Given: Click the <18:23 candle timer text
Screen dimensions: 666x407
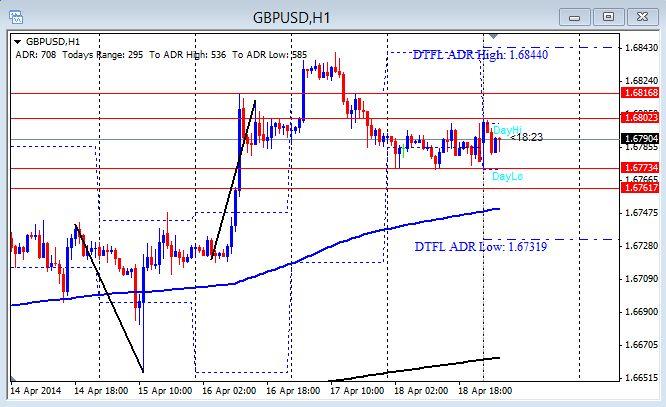Looking at the screenshot, I should 526,137.
